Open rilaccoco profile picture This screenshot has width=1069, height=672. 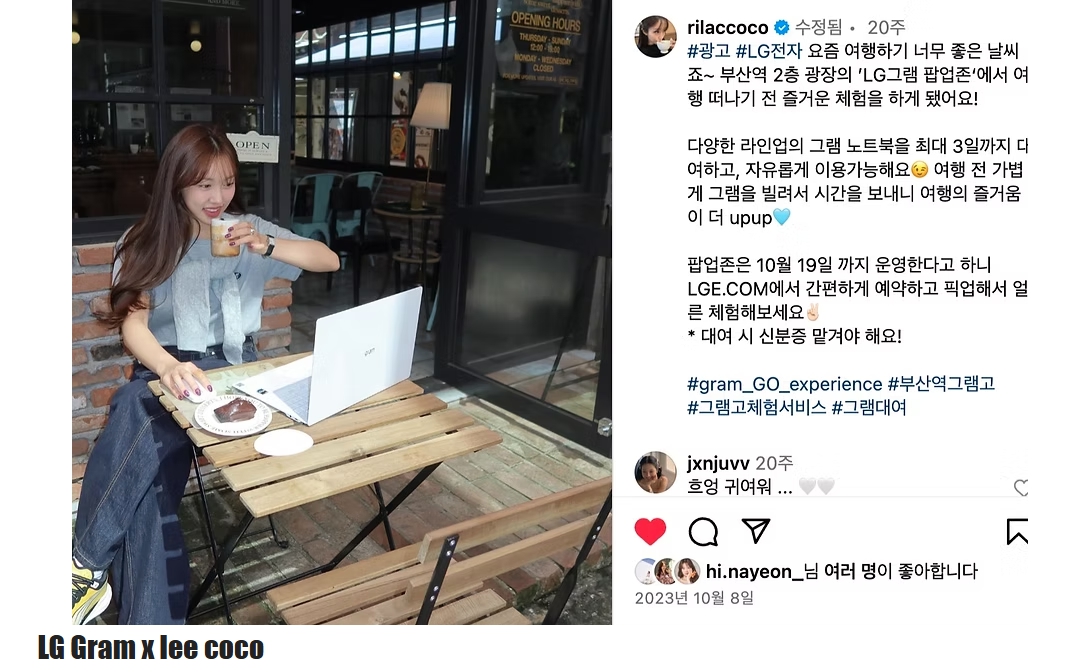click(655, 37)
